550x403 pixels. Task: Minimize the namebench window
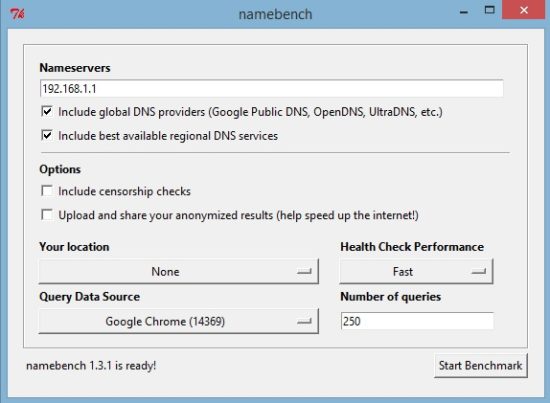tap(464, 13)
